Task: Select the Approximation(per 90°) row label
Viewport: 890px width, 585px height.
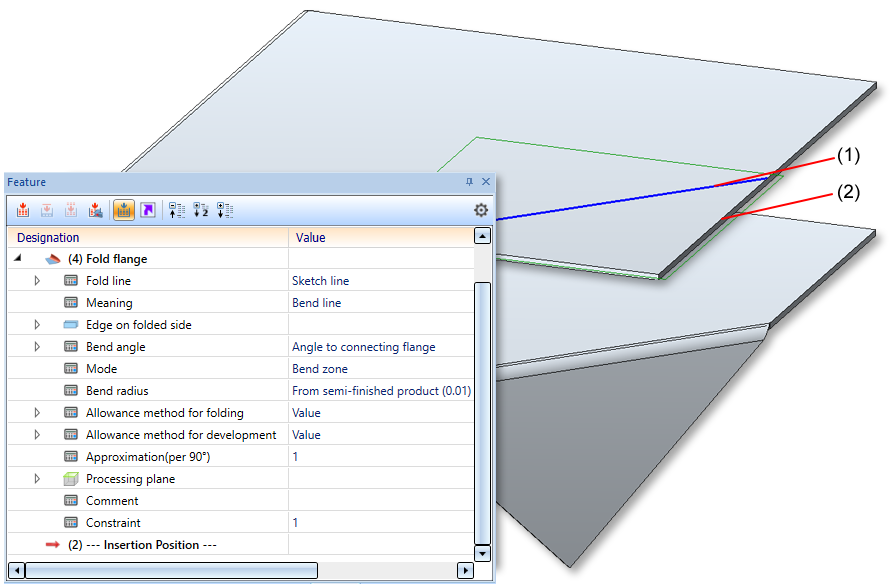Action: pyautogui.click(x=148, y=457)
